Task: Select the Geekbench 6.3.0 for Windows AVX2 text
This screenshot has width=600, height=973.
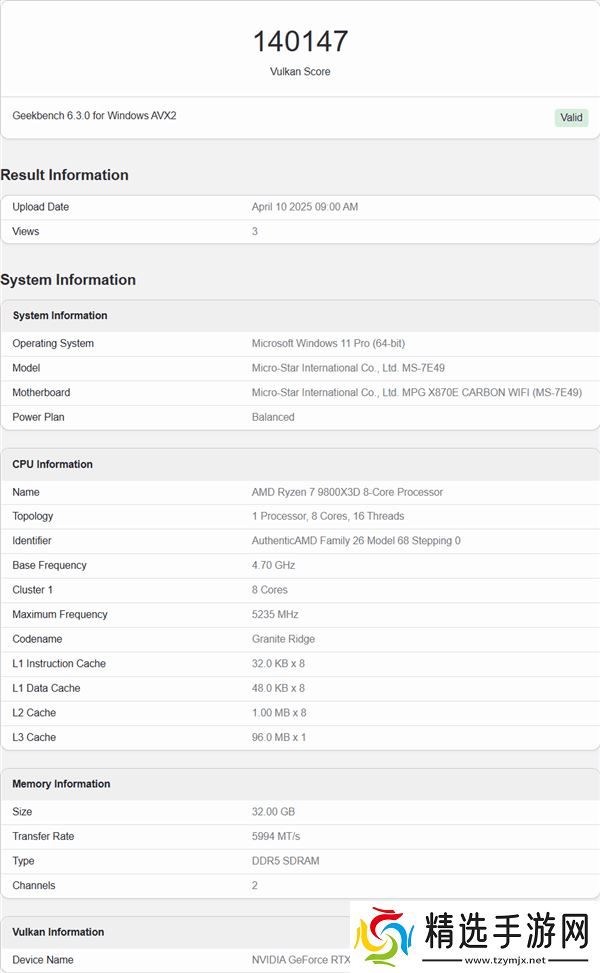Action: 94,116
